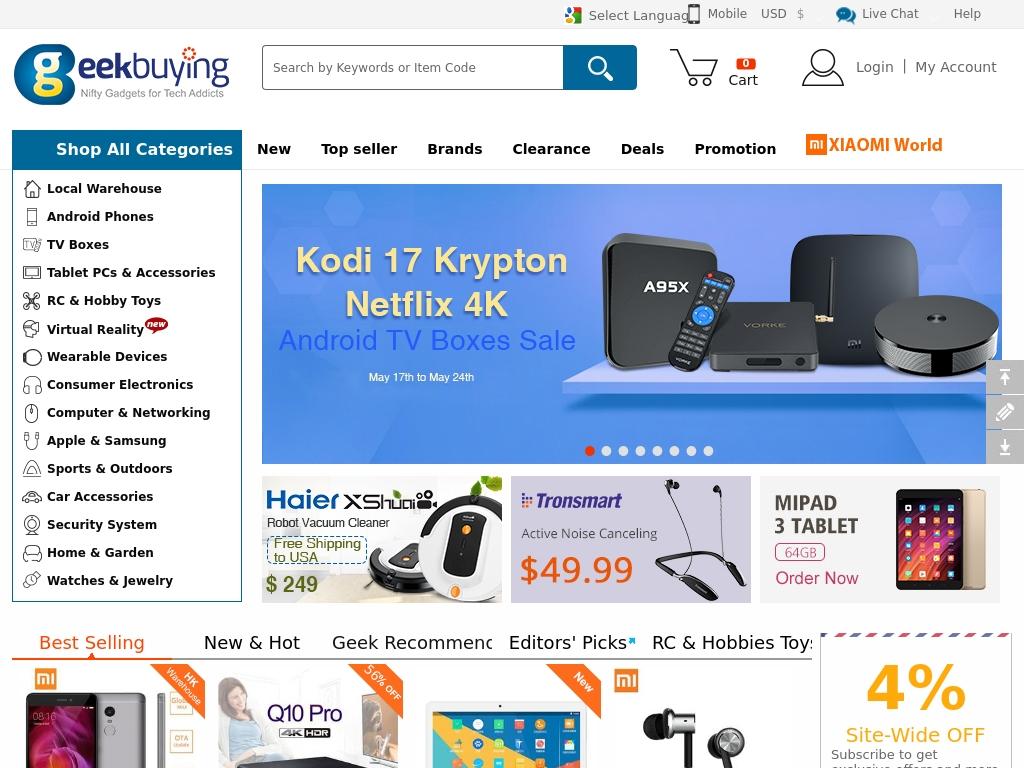Switch to the New & Hot tab

tap(252, 643)
